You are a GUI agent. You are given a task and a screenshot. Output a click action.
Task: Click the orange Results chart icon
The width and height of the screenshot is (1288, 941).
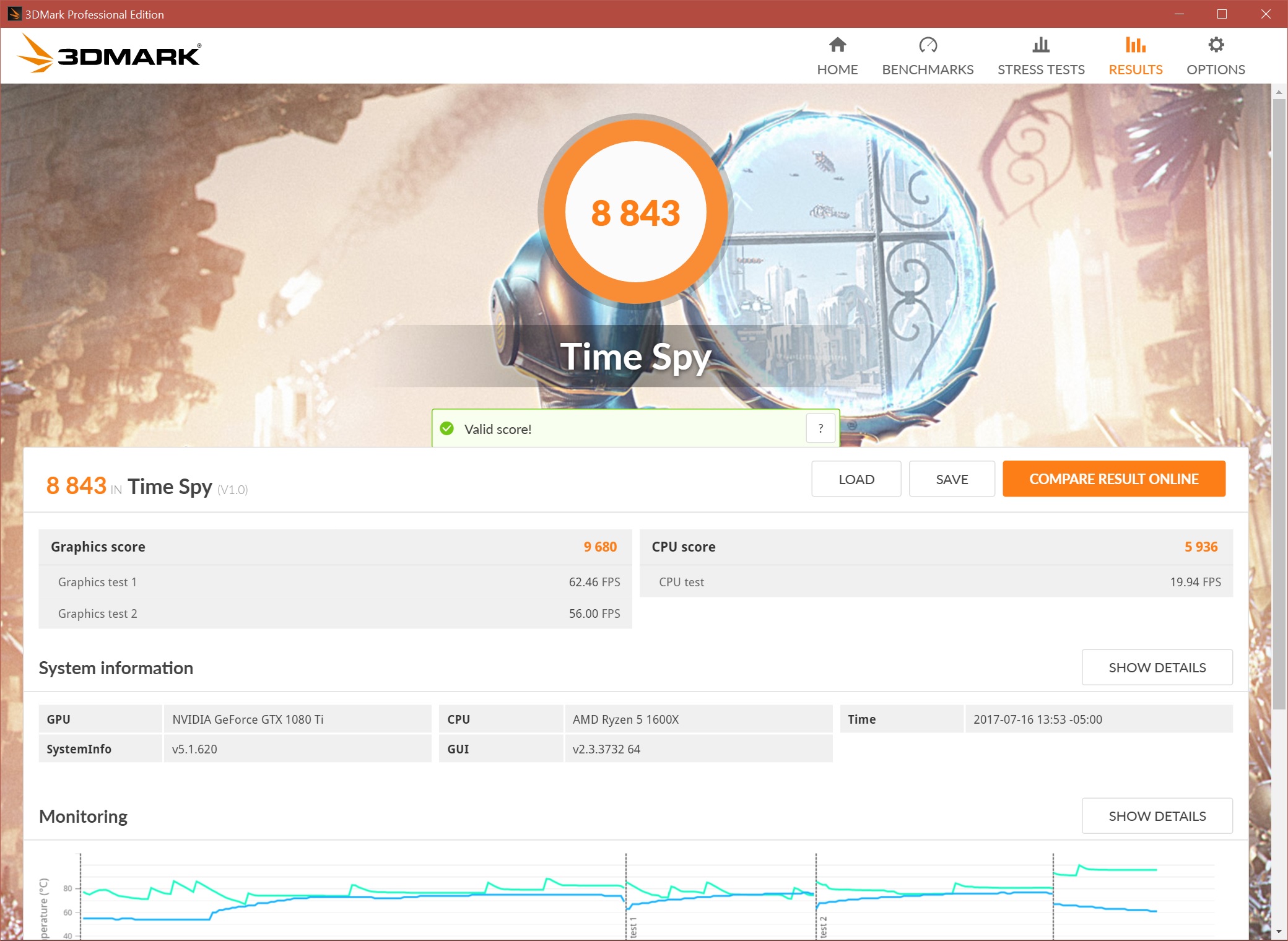point(1135,45)
